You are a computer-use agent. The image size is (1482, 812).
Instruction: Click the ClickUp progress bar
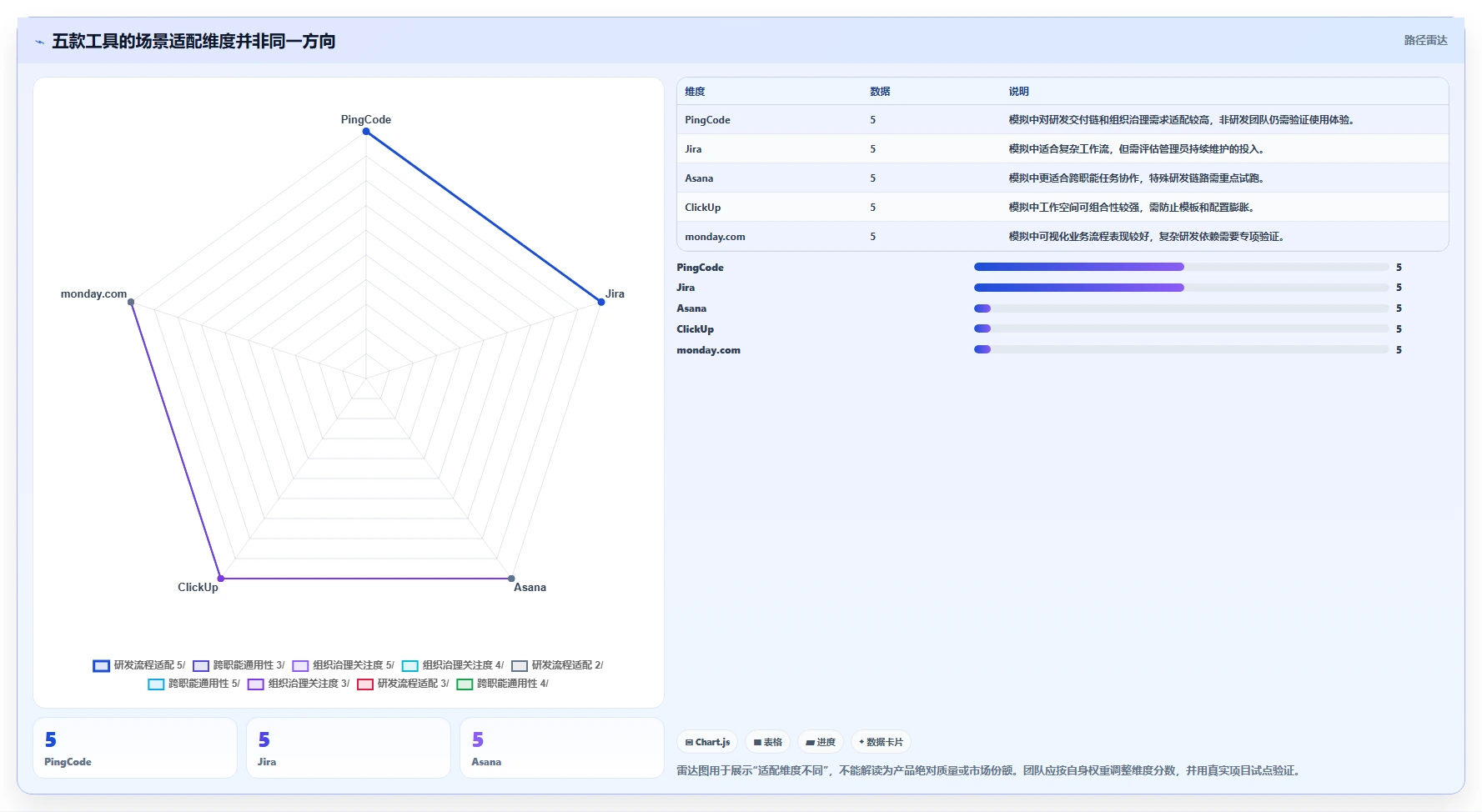pyautogui.click(x=1181, y=328)
